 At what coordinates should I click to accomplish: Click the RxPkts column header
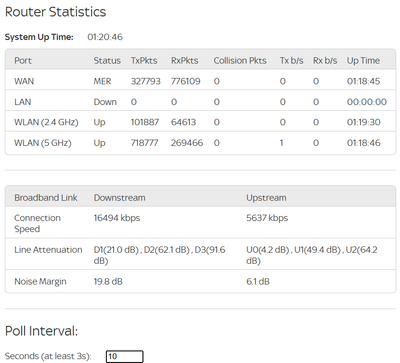point(185,61)
